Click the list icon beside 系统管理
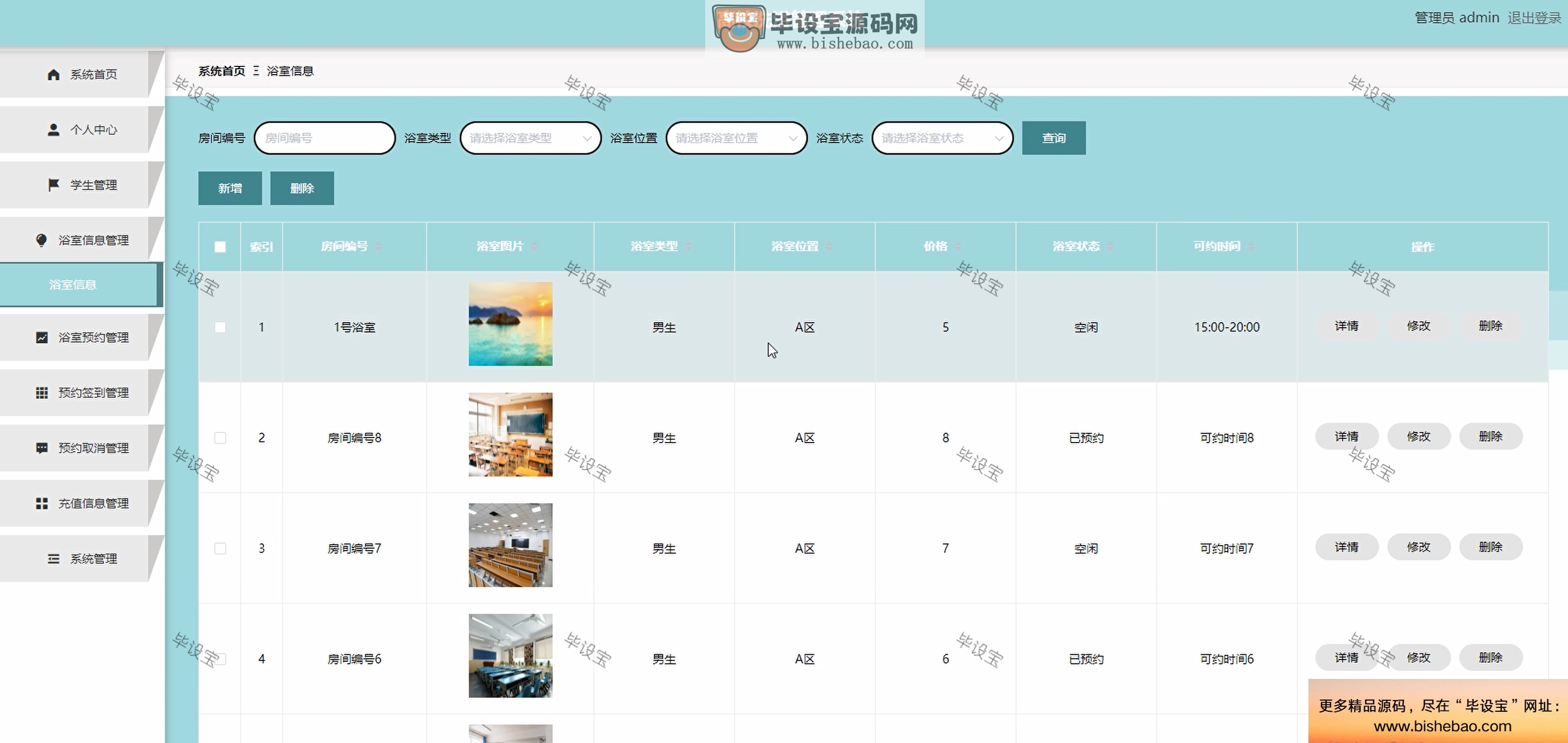1568x743 pixels. click(x=53, y=559)
